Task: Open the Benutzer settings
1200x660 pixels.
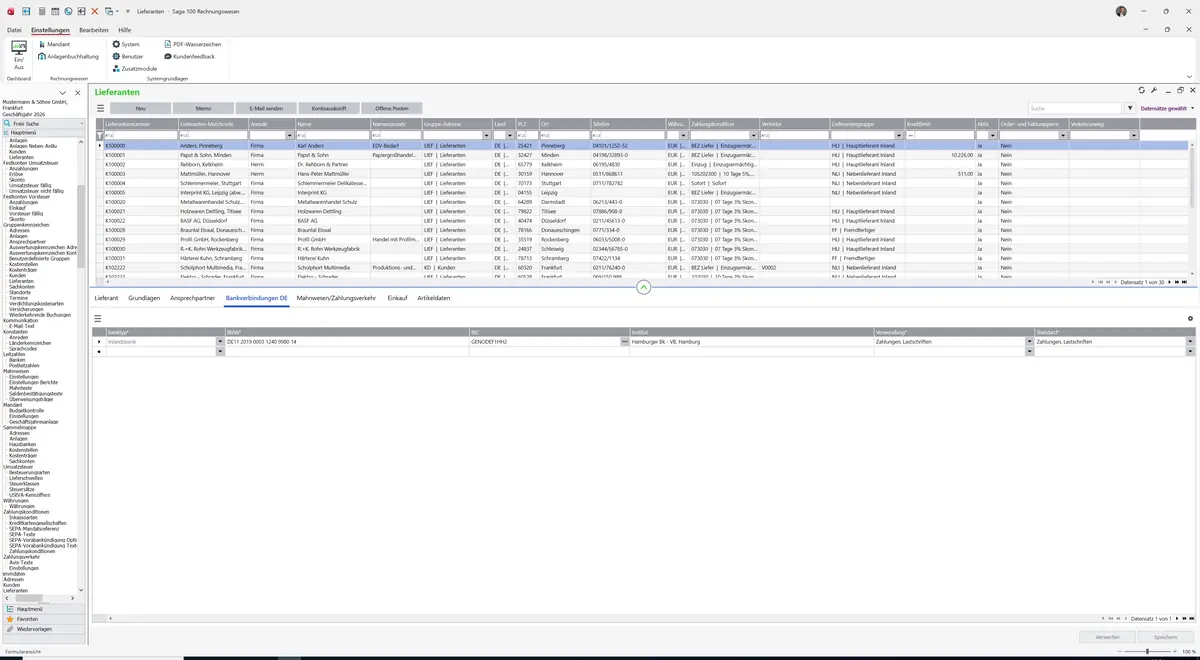Action: click(127, 56)
